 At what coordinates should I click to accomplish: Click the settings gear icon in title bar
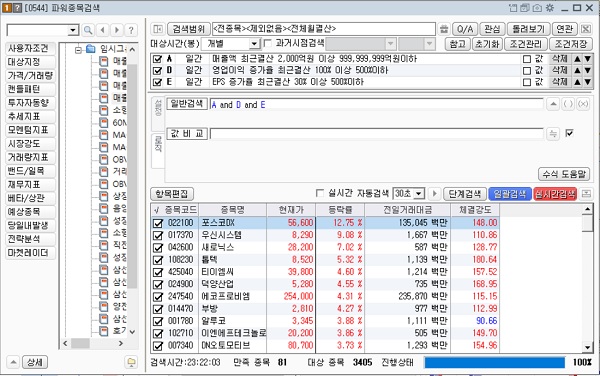(x=550, y=8)
